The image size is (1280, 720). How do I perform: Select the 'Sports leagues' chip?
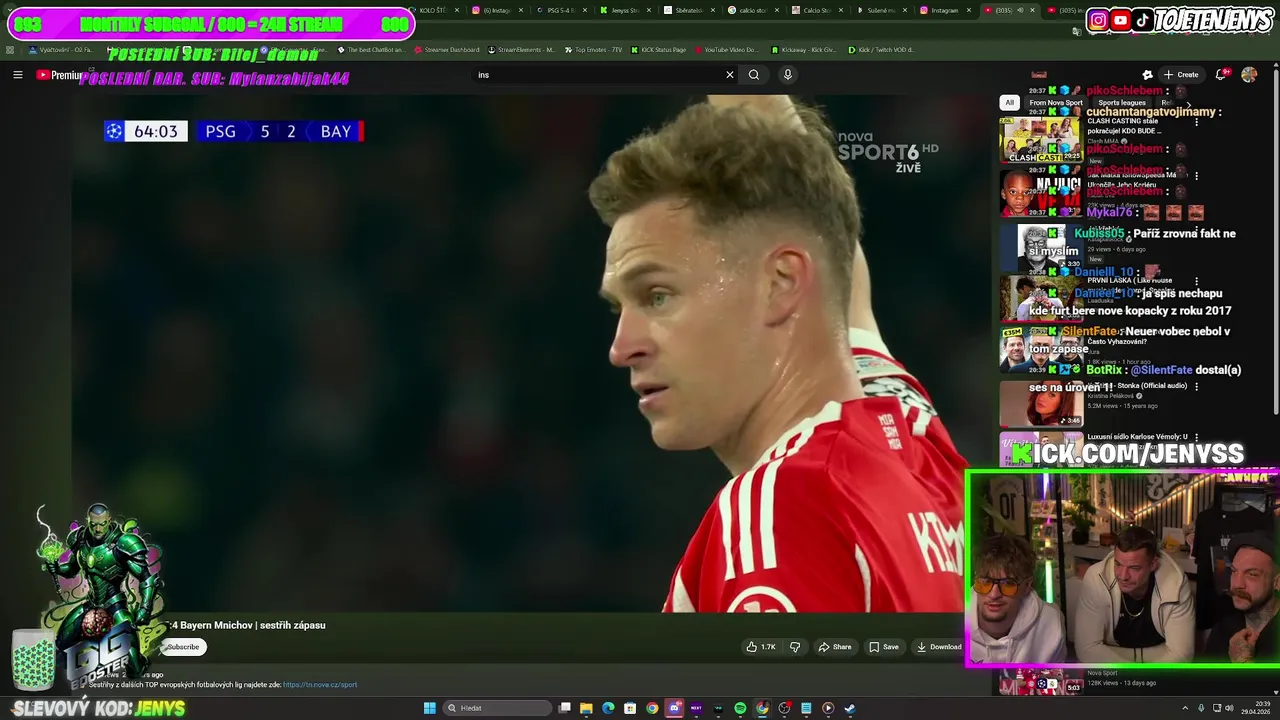coord(1122,102)
